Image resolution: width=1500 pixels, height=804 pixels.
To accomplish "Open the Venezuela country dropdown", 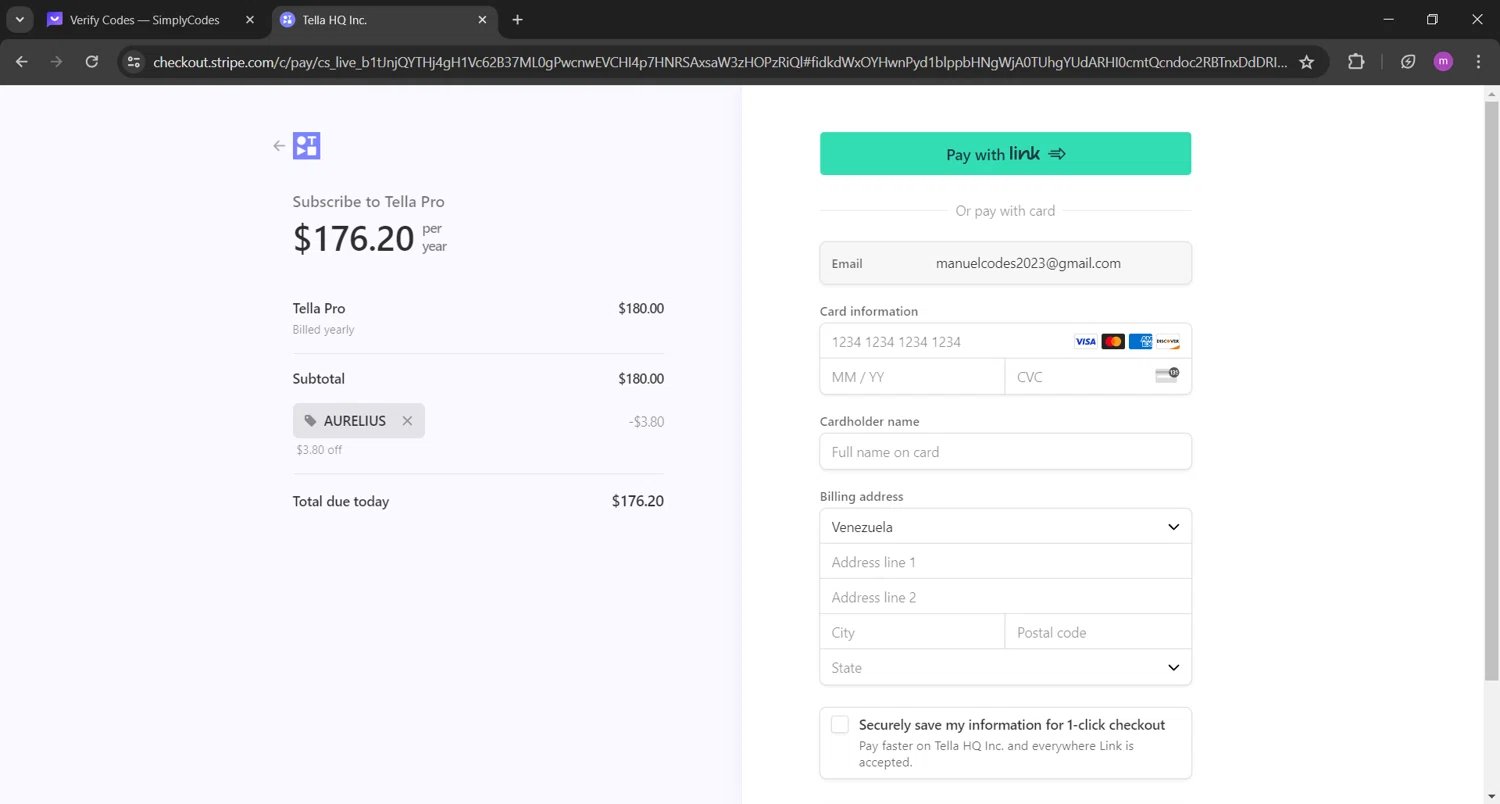I will pos(1005,527).
